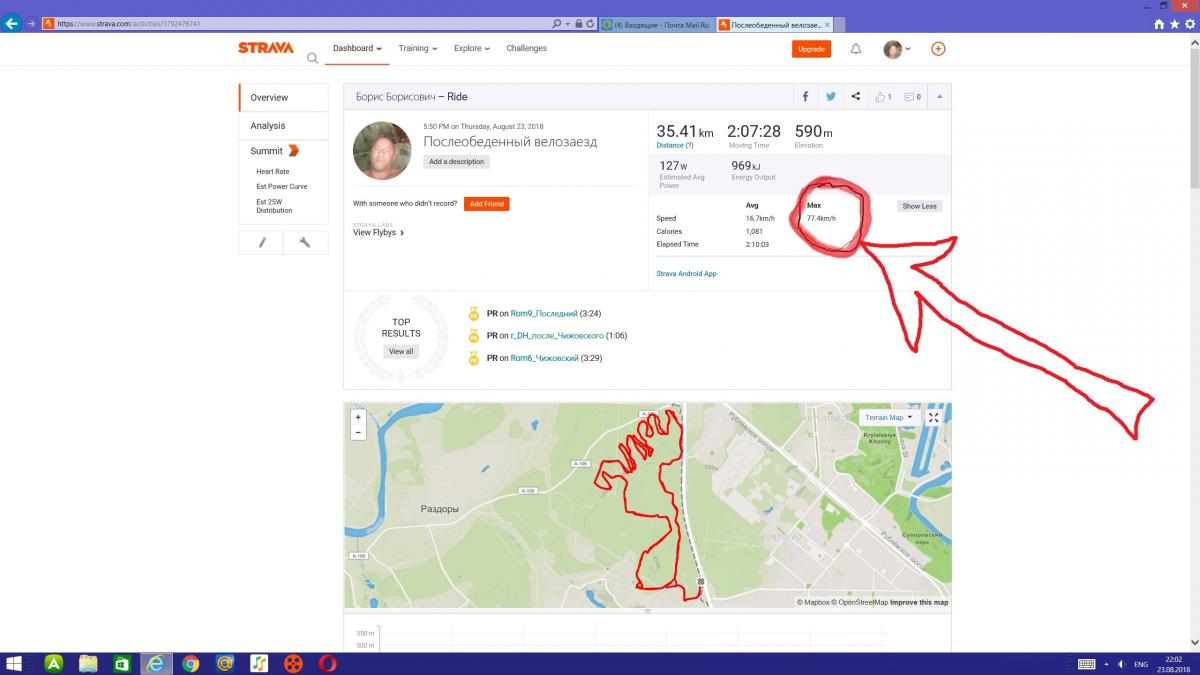This screenshot has width=1200, height=675.
Task: Open the Terrain Map type dropdown
Action: click(889, 418)
